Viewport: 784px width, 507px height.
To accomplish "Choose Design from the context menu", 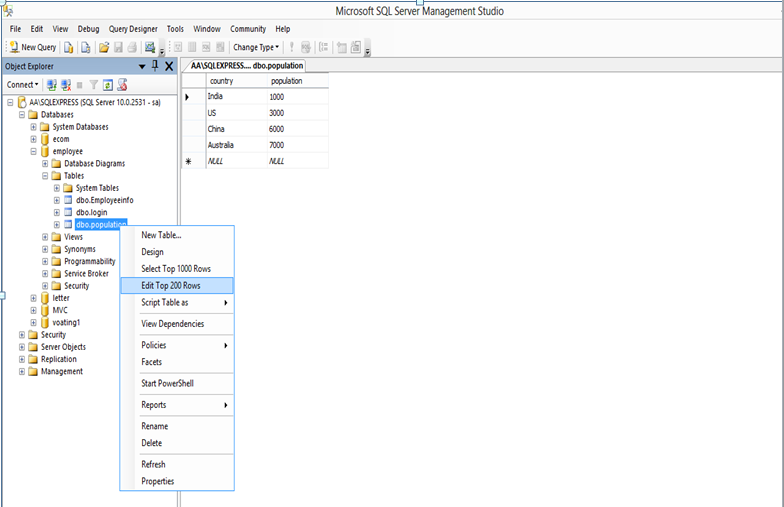I will [177, 252].
